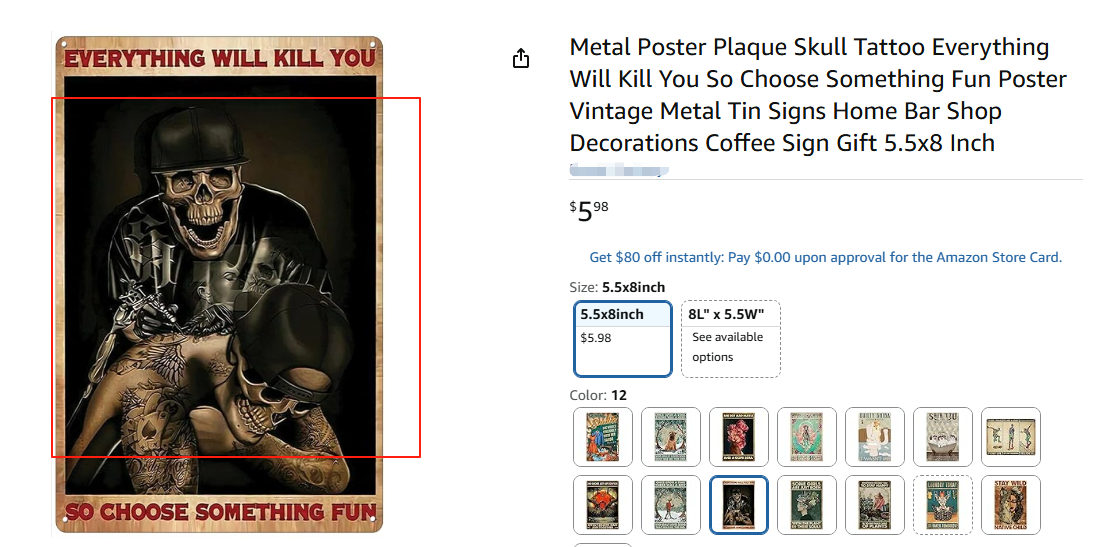
Task: Select the dog in snowy forest swatch
Action: [670, 437]
